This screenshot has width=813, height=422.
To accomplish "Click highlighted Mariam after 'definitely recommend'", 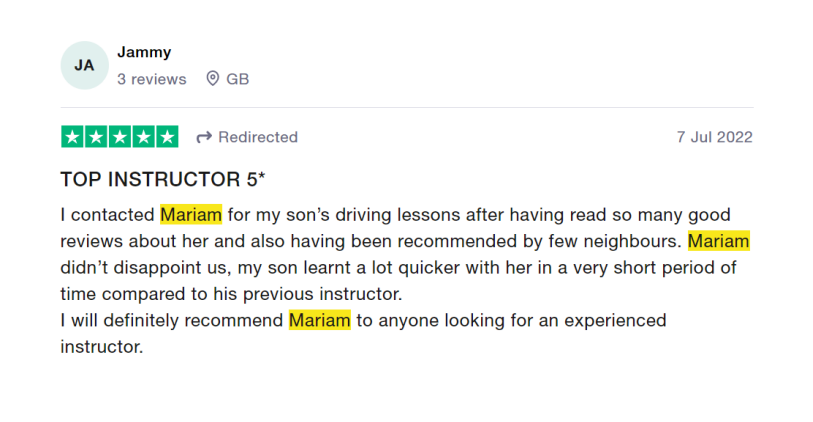I will [x=319, y=320].
